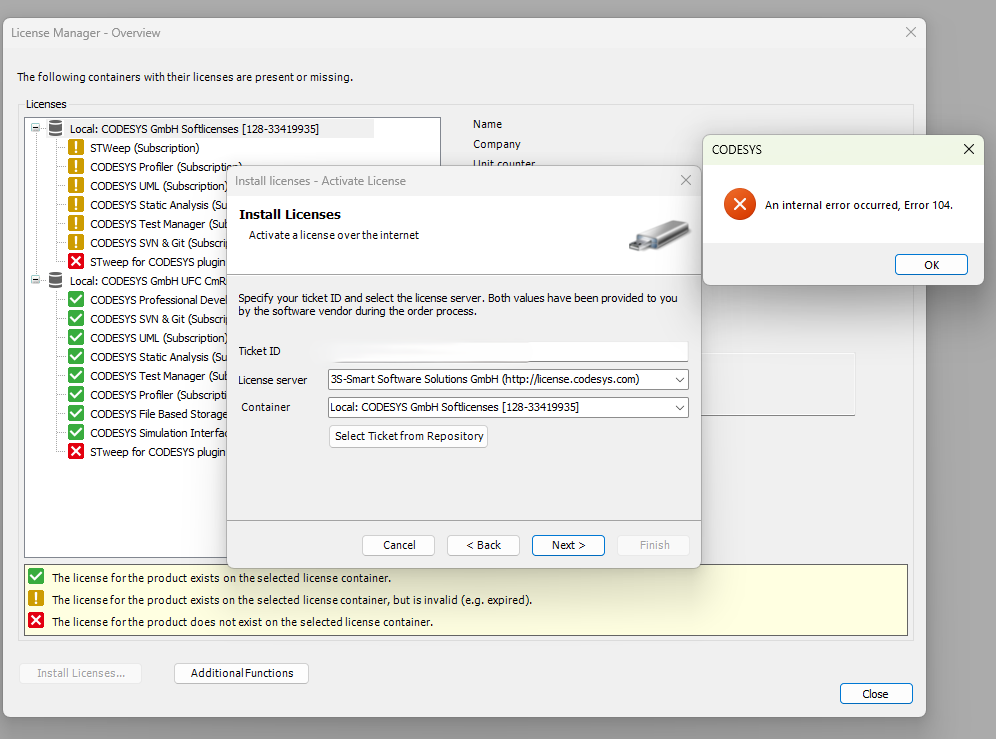Screen dimensions: 996x739
Task: Click the green check beside CODESYS File Based Storage
Action: pos(76,414)
